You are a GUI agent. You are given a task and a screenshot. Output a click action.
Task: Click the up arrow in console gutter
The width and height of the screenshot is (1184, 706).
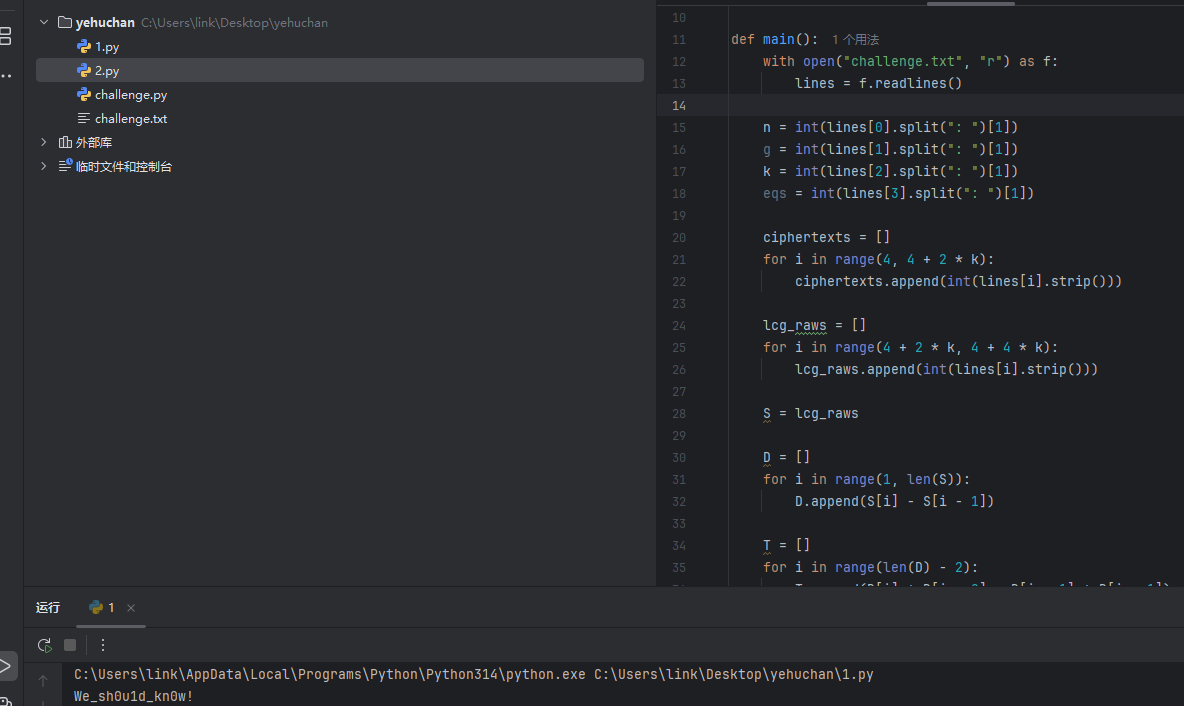tap(43, 680)
